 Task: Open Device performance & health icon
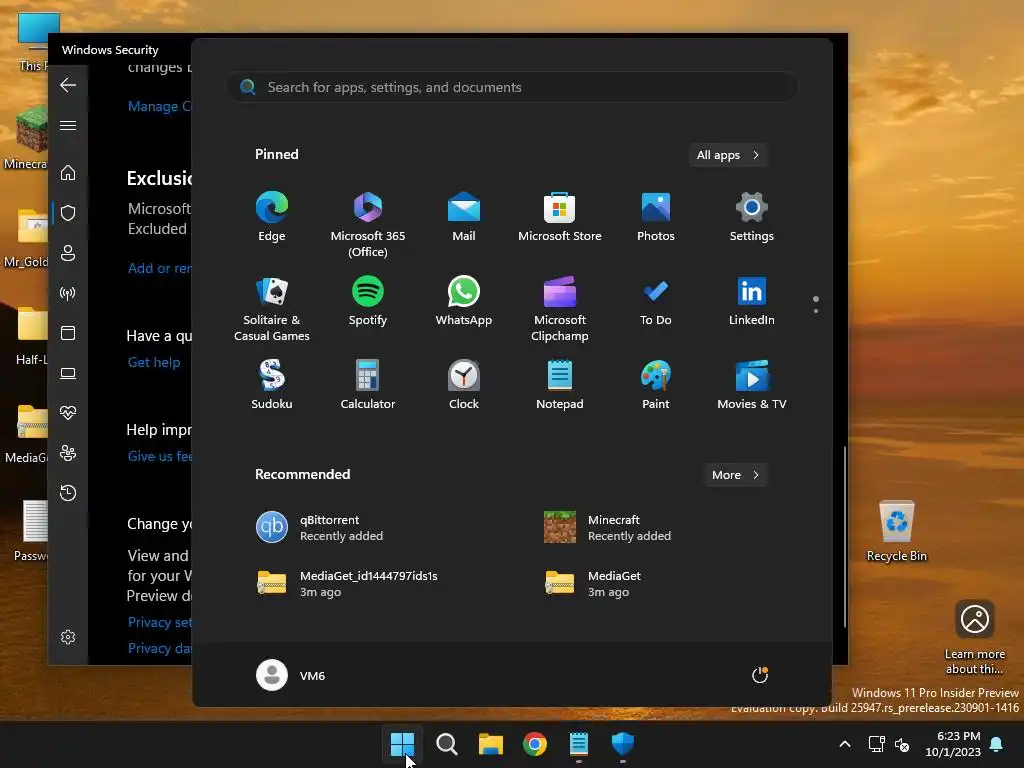click(68, 413)
